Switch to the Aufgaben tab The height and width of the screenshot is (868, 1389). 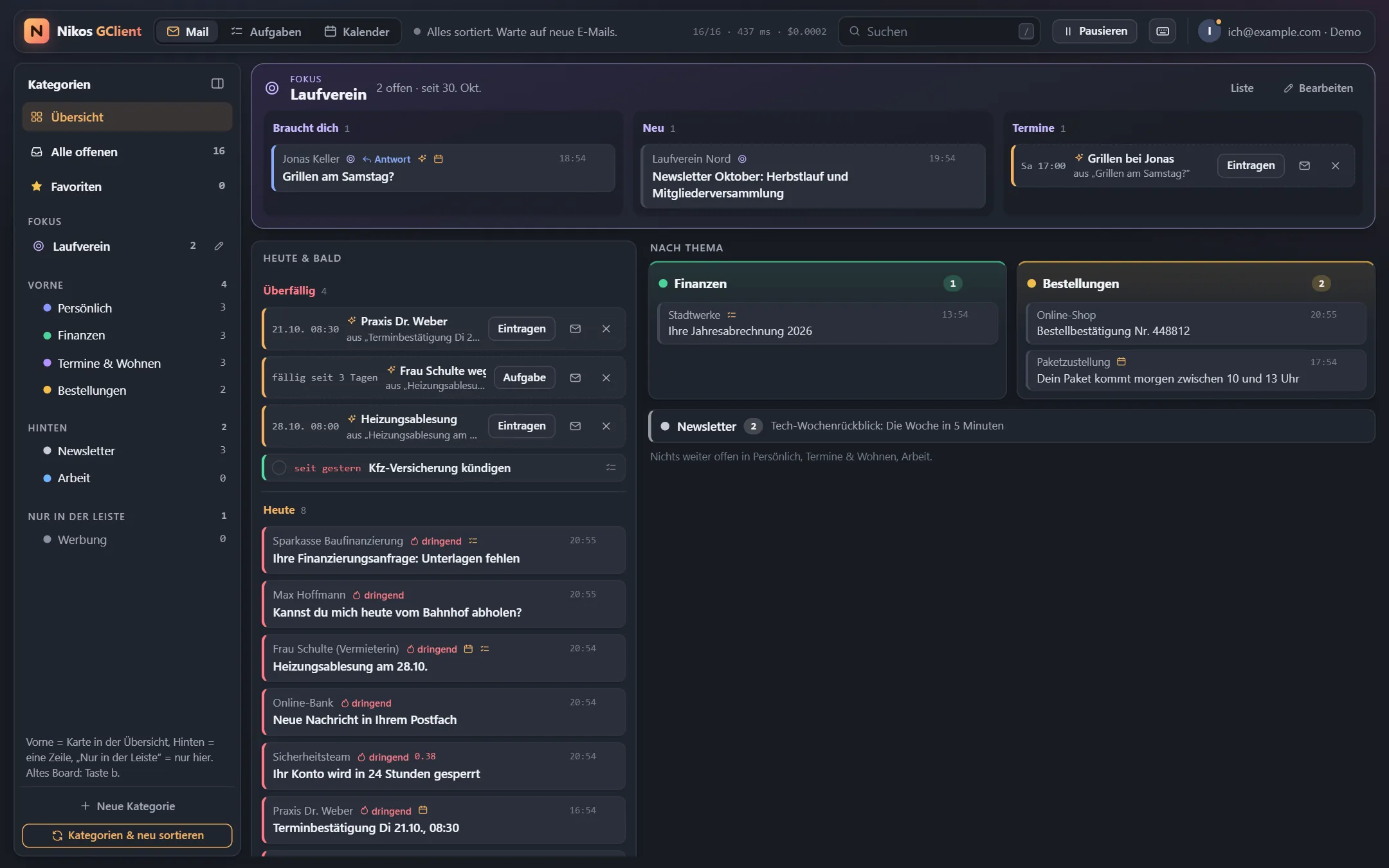click(266, 32)
